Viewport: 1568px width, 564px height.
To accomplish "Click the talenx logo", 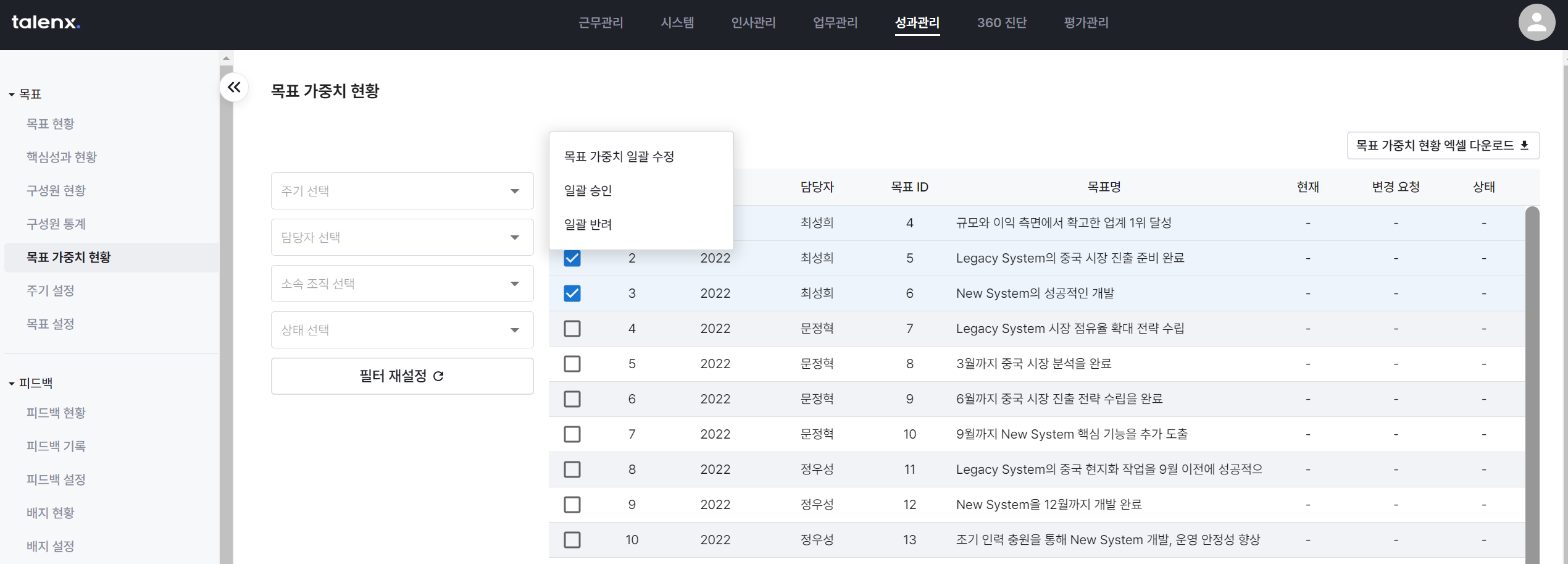I will 46,23.
